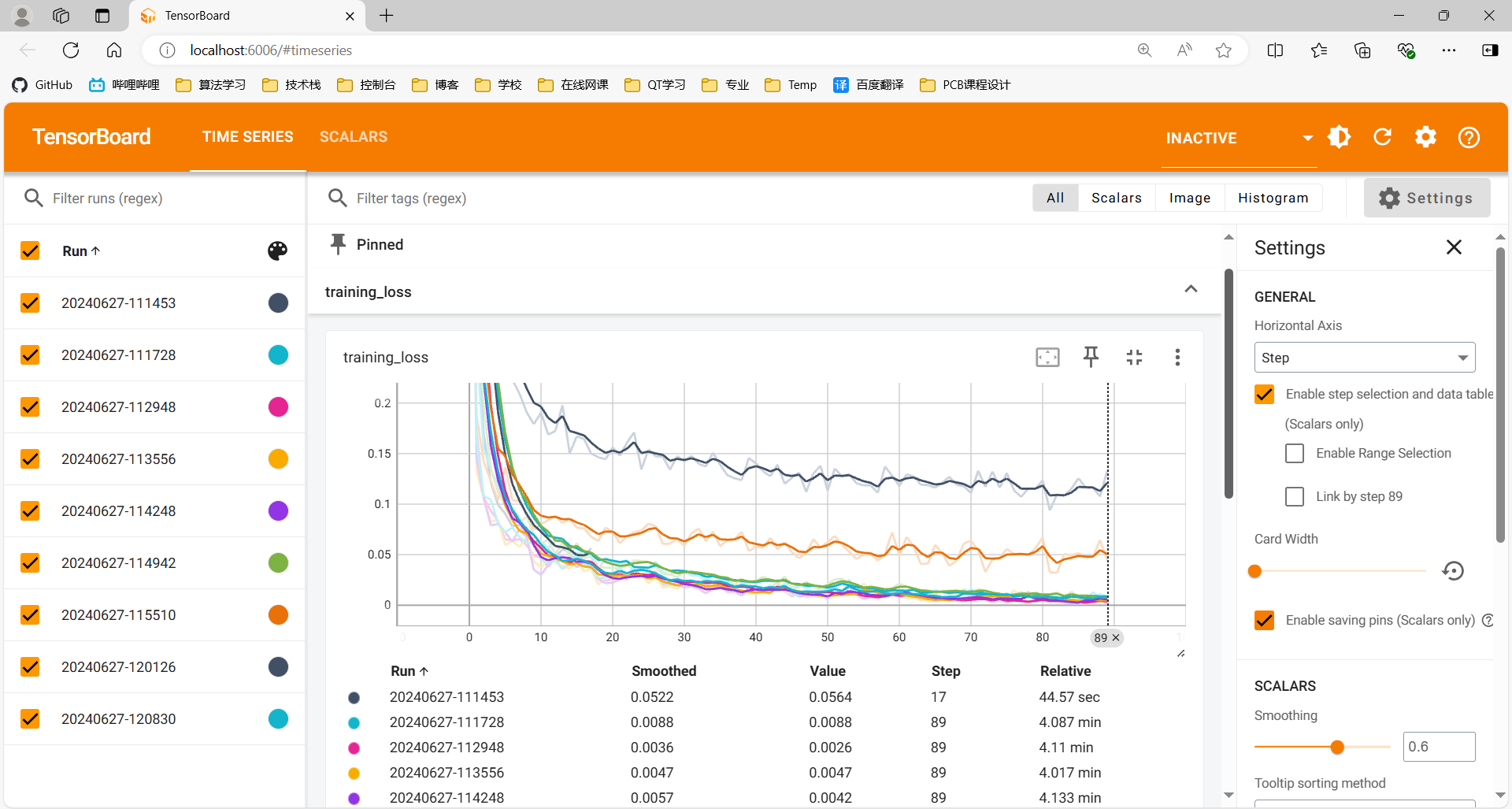Open browser collections icon
The width and height of the screenshot is (1512, 809).
click(1362, 50)
